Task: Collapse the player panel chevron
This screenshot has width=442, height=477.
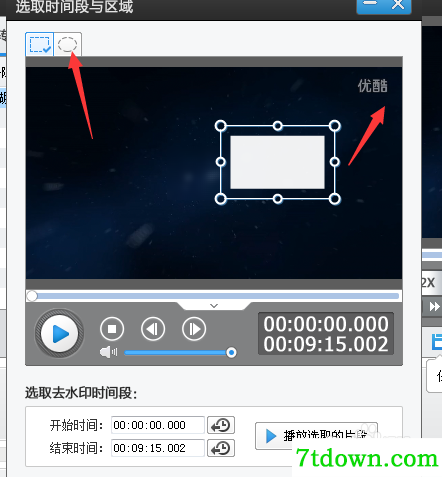Action: click(214, 305)
